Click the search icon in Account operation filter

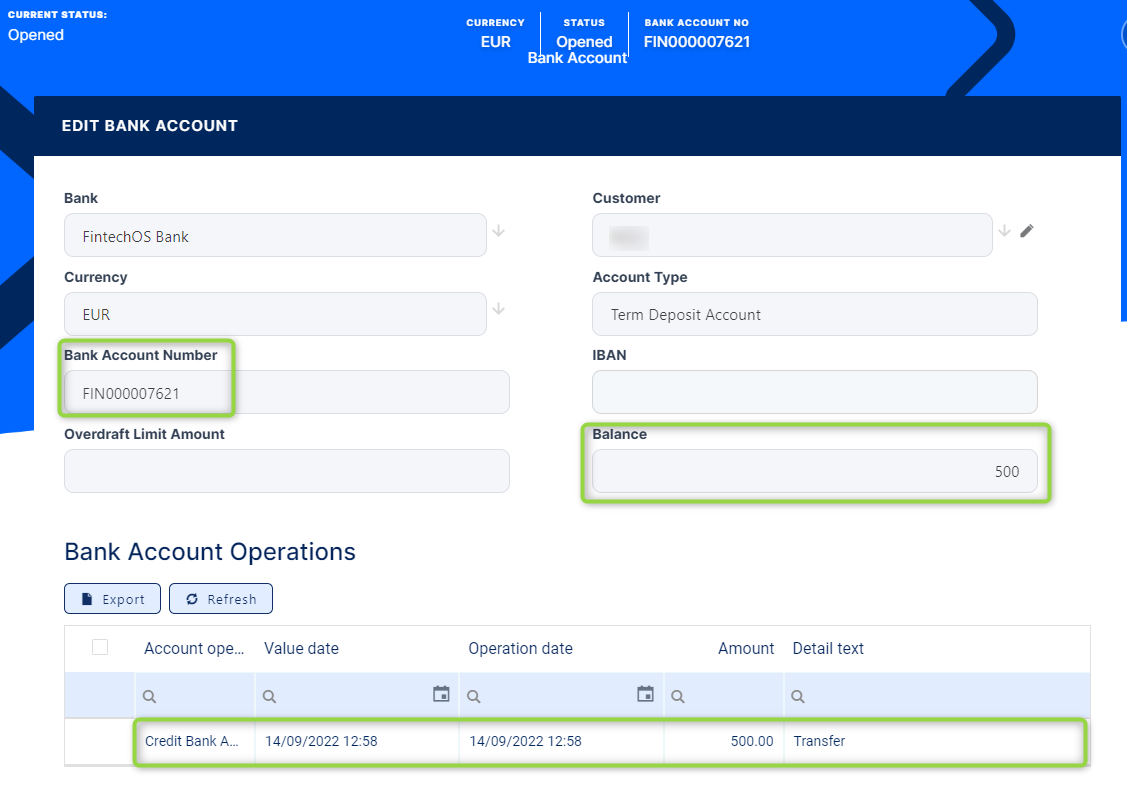click(150, 696)
